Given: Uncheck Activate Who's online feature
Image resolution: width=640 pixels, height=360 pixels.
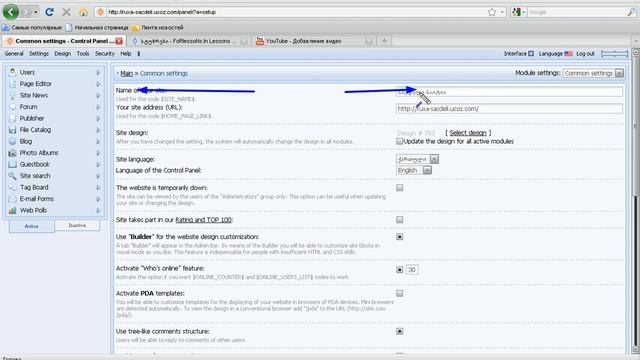Looking at the screenshot, I should [400, 270].
